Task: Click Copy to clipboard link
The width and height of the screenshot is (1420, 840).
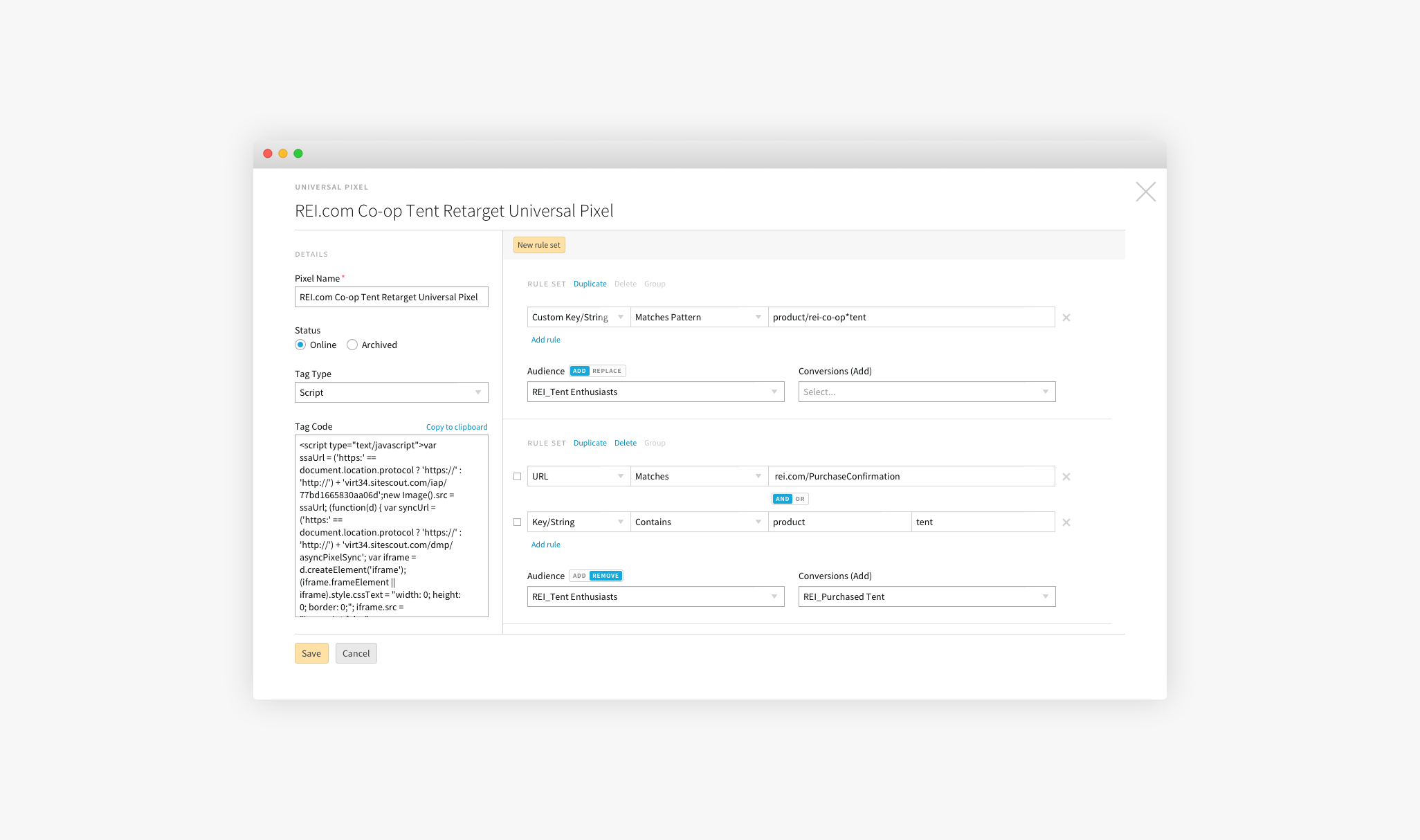Action: click(x=457, y=427)
